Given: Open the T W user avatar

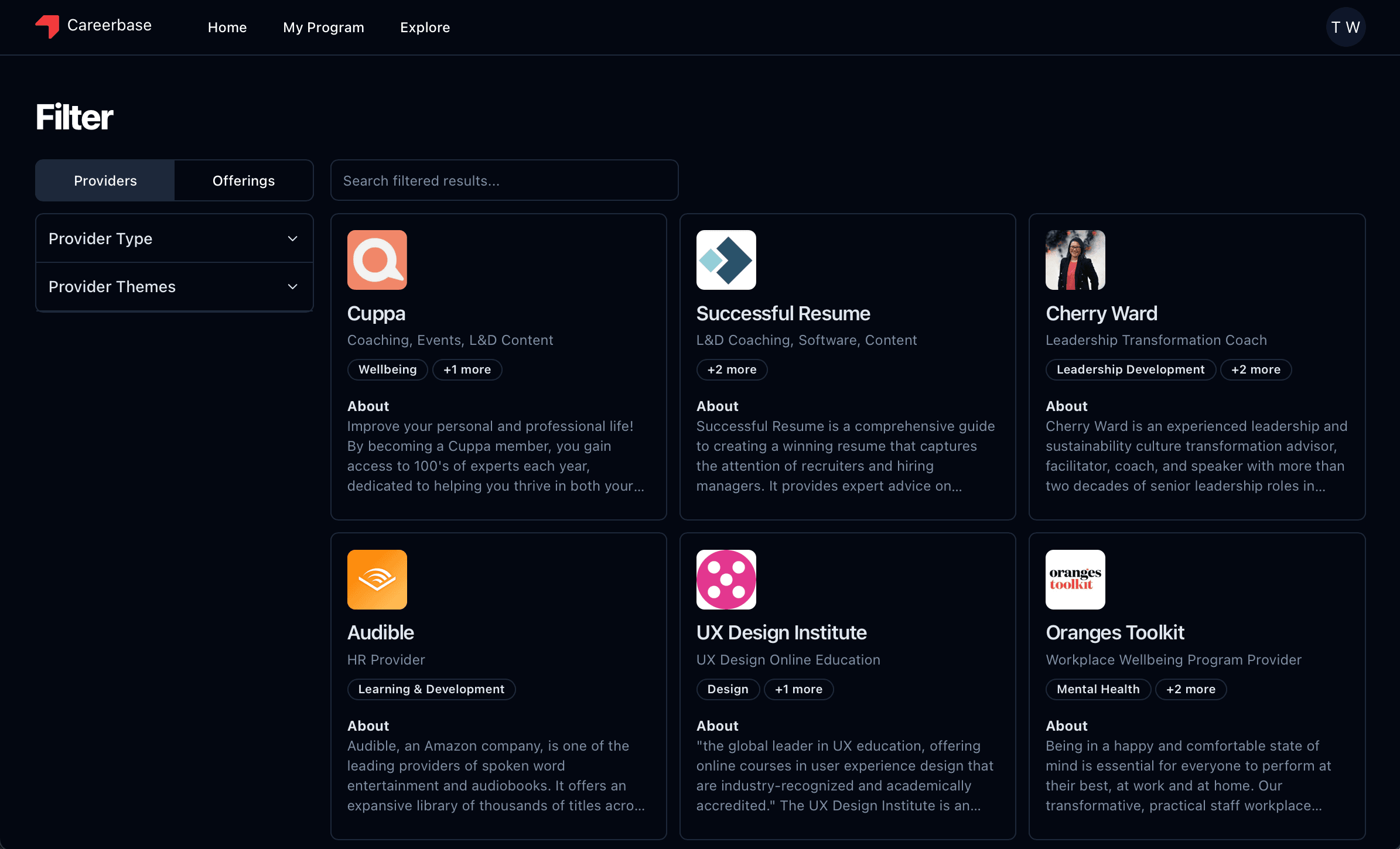Looking at the screenshot, I should (1345, 28).
